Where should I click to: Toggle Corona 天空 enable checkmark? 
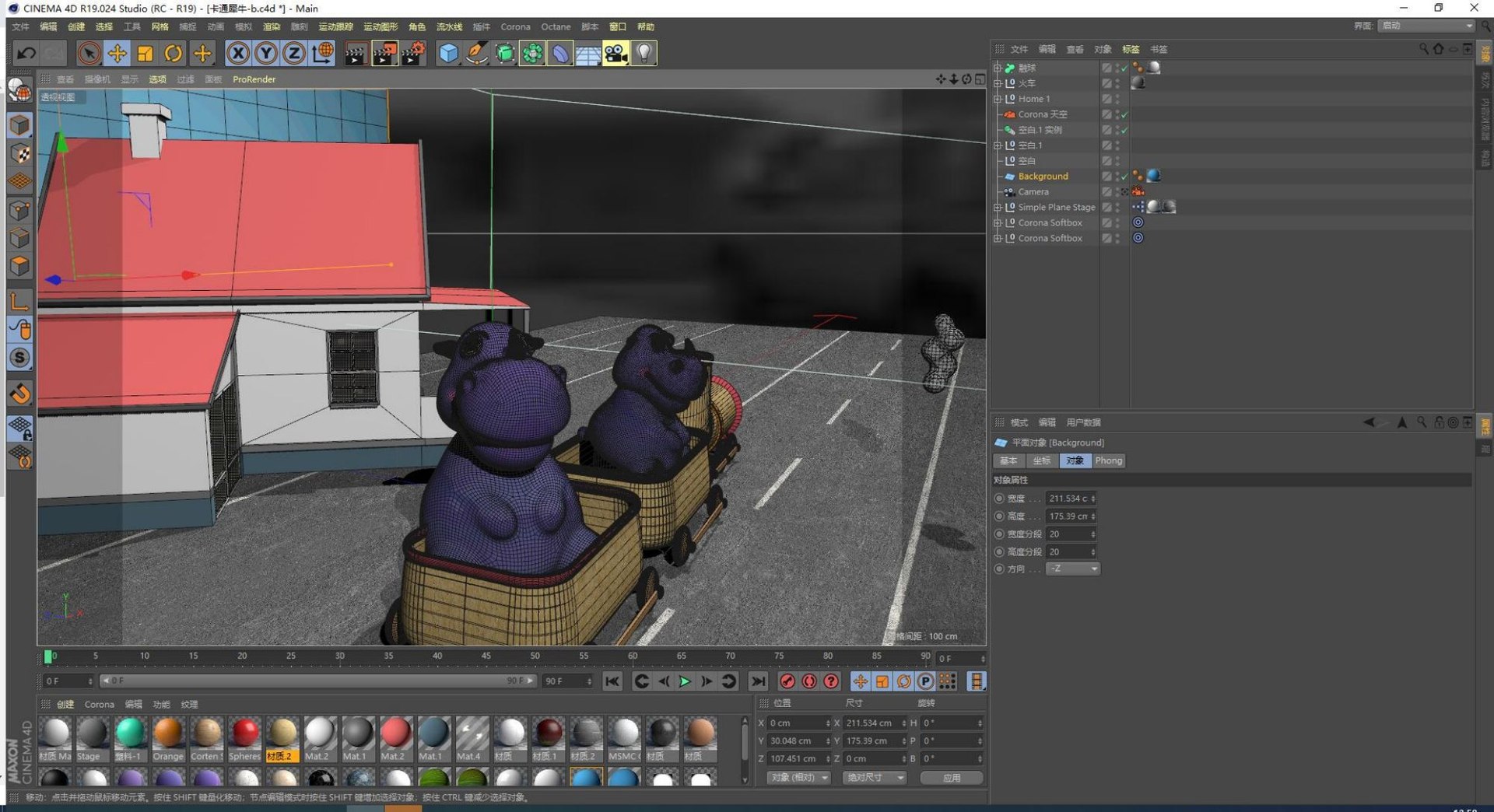pyautogui.click(x=1124, y=114)
